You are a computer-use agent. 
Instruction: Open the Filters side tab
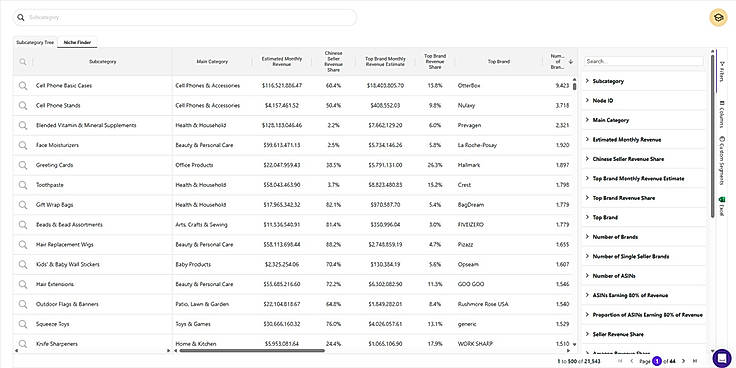coord(722,70)
